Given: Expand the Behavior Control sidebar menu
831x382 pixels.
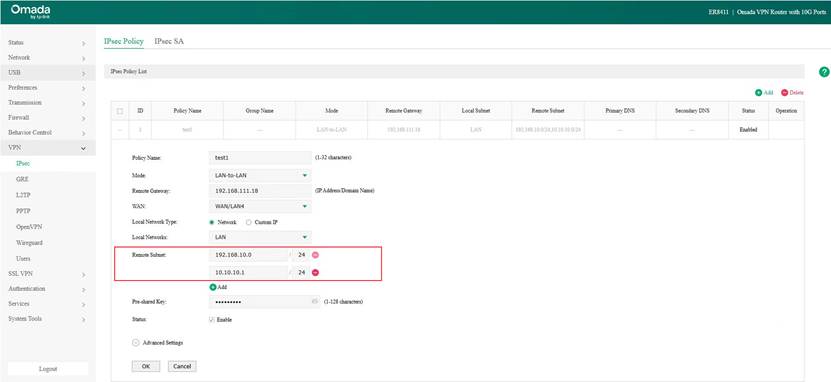Looking at the screenshot, I should (48, 132).
